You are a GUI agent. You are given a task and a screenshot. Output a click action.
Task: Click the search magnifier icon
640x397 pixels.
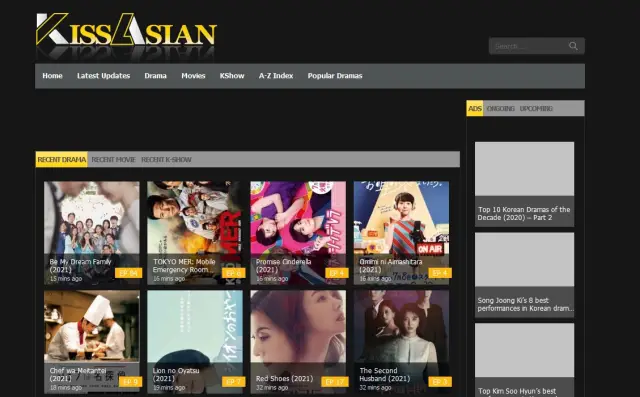[573, 46]
